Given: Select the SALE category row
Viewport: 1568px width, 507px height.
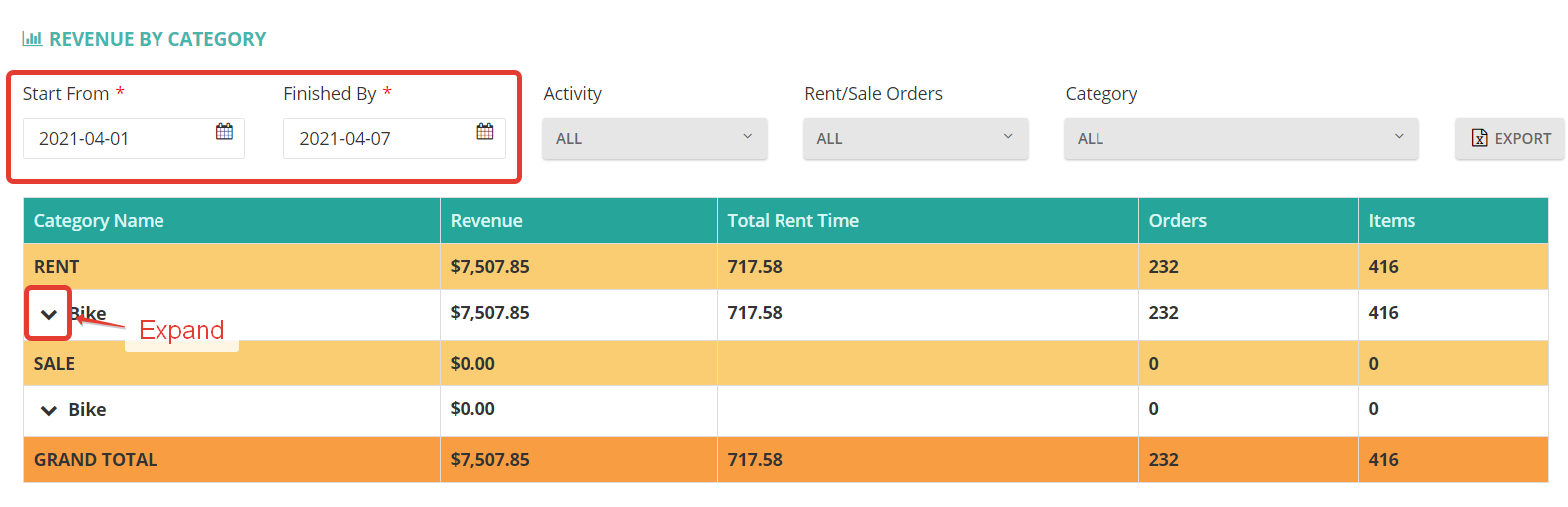Looking at the screenshot, I should tap(785, 364).
